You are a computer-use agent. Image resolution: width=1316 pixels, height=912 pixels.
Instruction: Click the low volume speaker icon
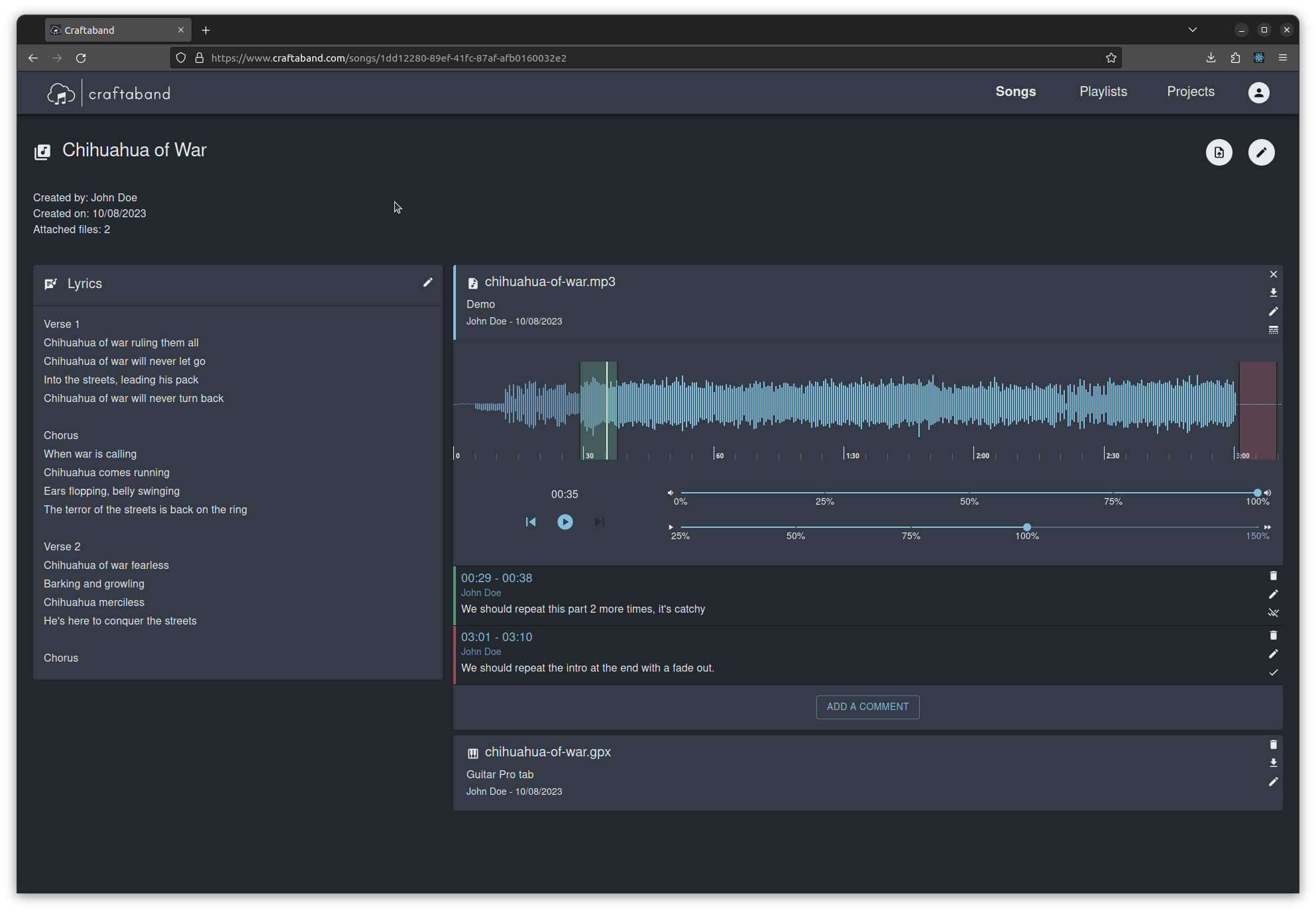coord(671,493)
